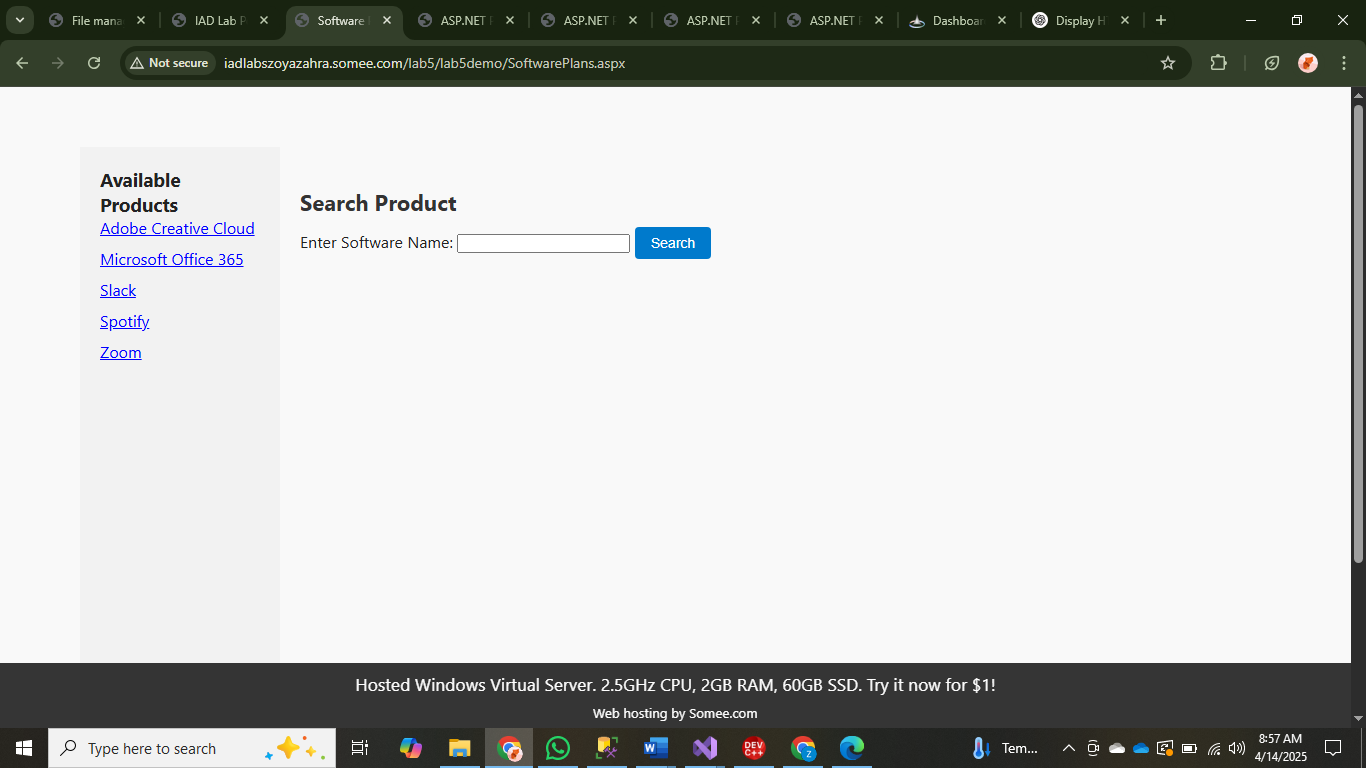1366x768 pixels.
Task: Show hidden system tray icons
Action: (1069, 748)
